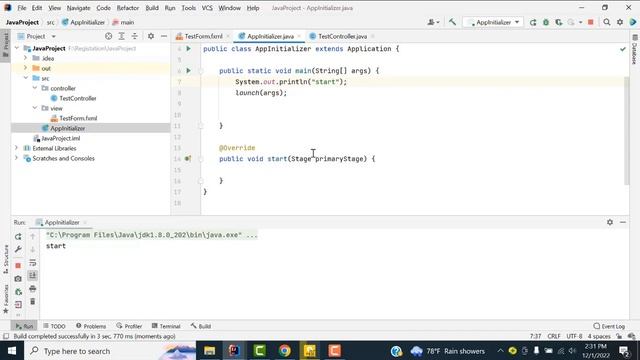Click override gutter marker beside start method
This screenshot has height=360, width=640.
(188, 158)
